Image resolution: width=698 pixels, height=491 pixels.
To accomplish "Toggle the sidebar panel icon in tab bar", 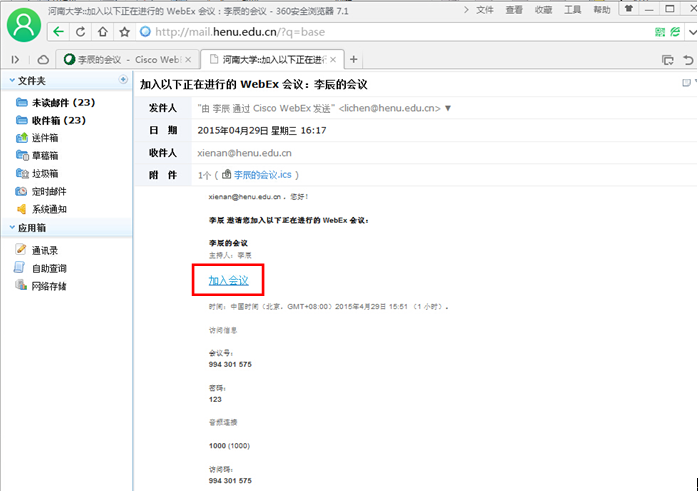I will coord(15,60).
